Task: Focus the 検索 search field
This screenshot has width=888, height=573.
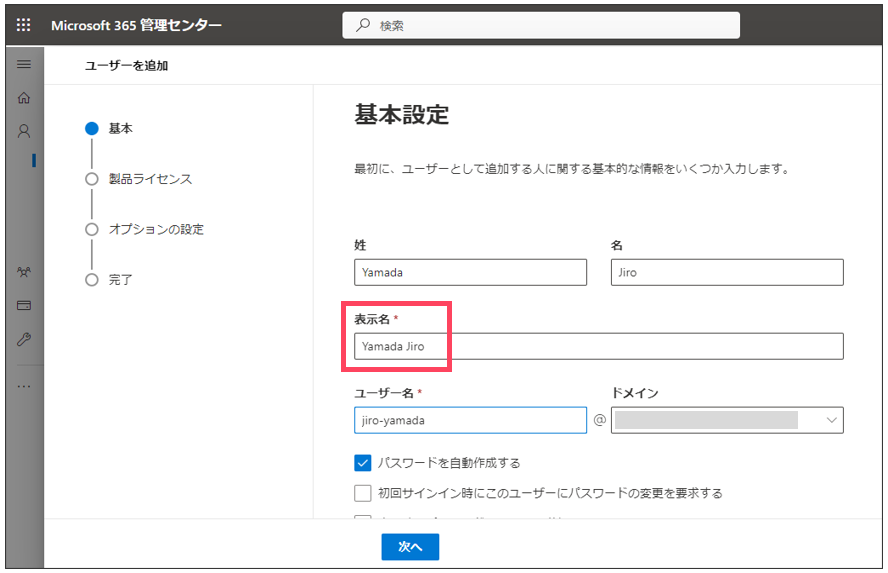Action: point(541,25)
